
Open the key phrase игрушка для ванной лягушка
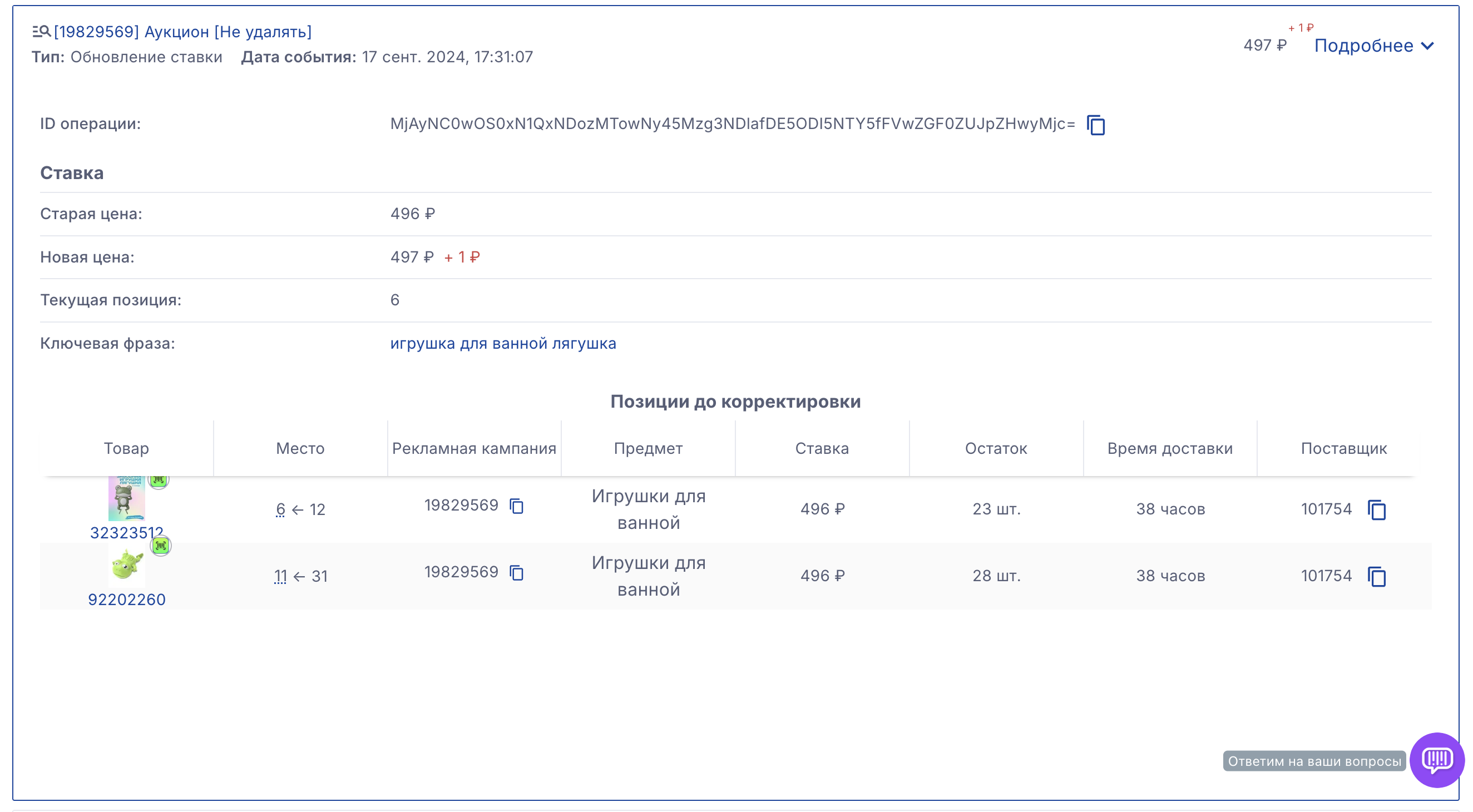pos(503,343)
